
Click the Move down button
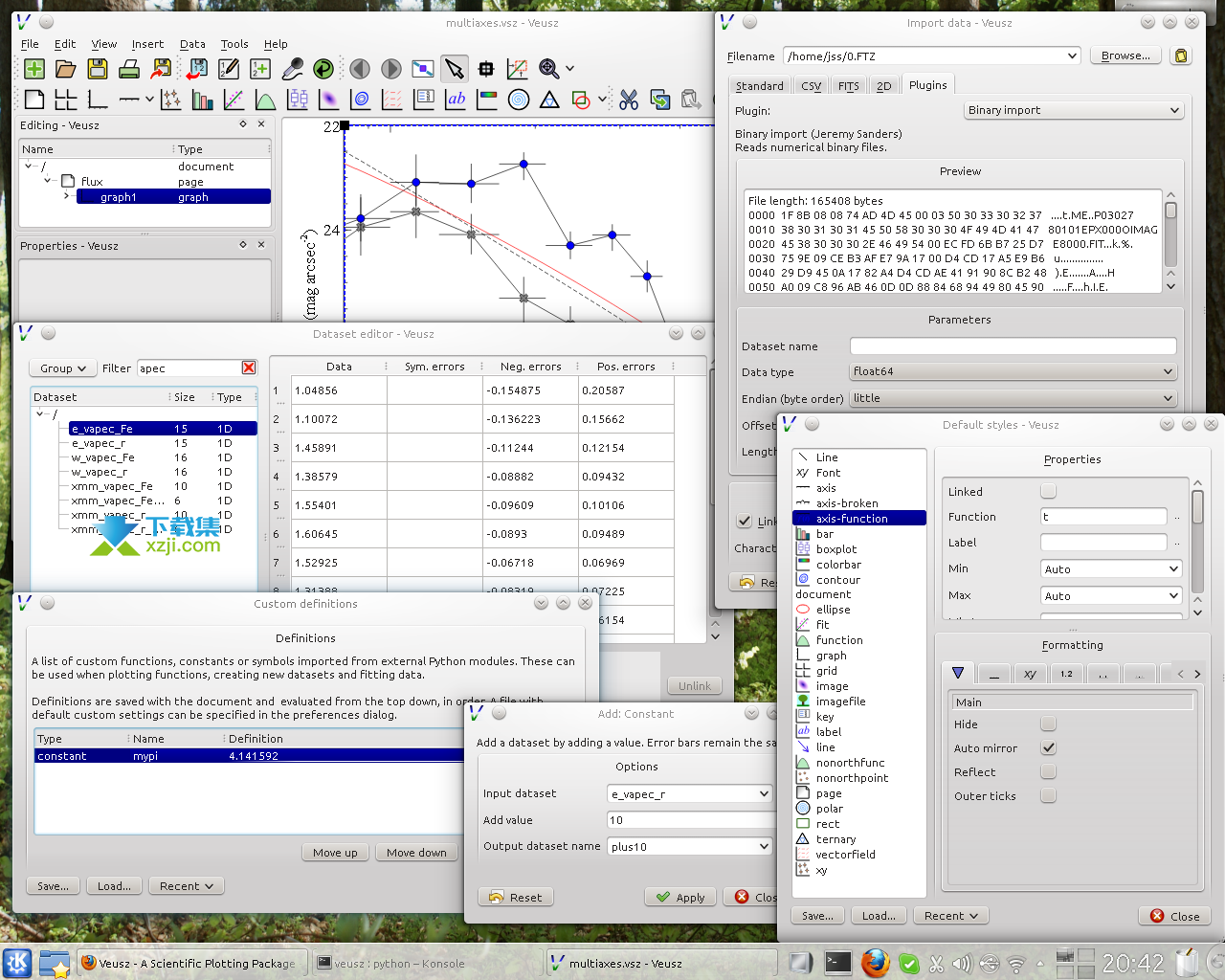click(416, 852)
